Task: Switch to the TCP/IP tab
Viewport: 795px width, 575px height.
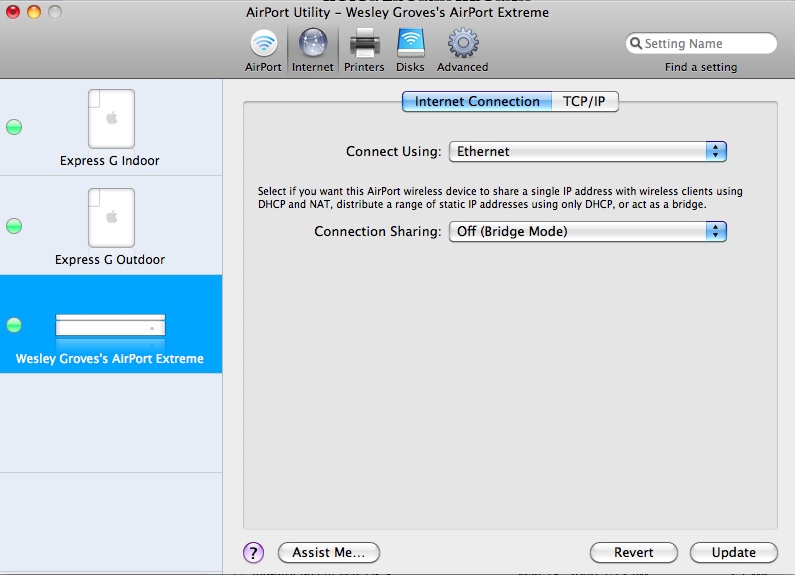Action: [x=585, y=101]
